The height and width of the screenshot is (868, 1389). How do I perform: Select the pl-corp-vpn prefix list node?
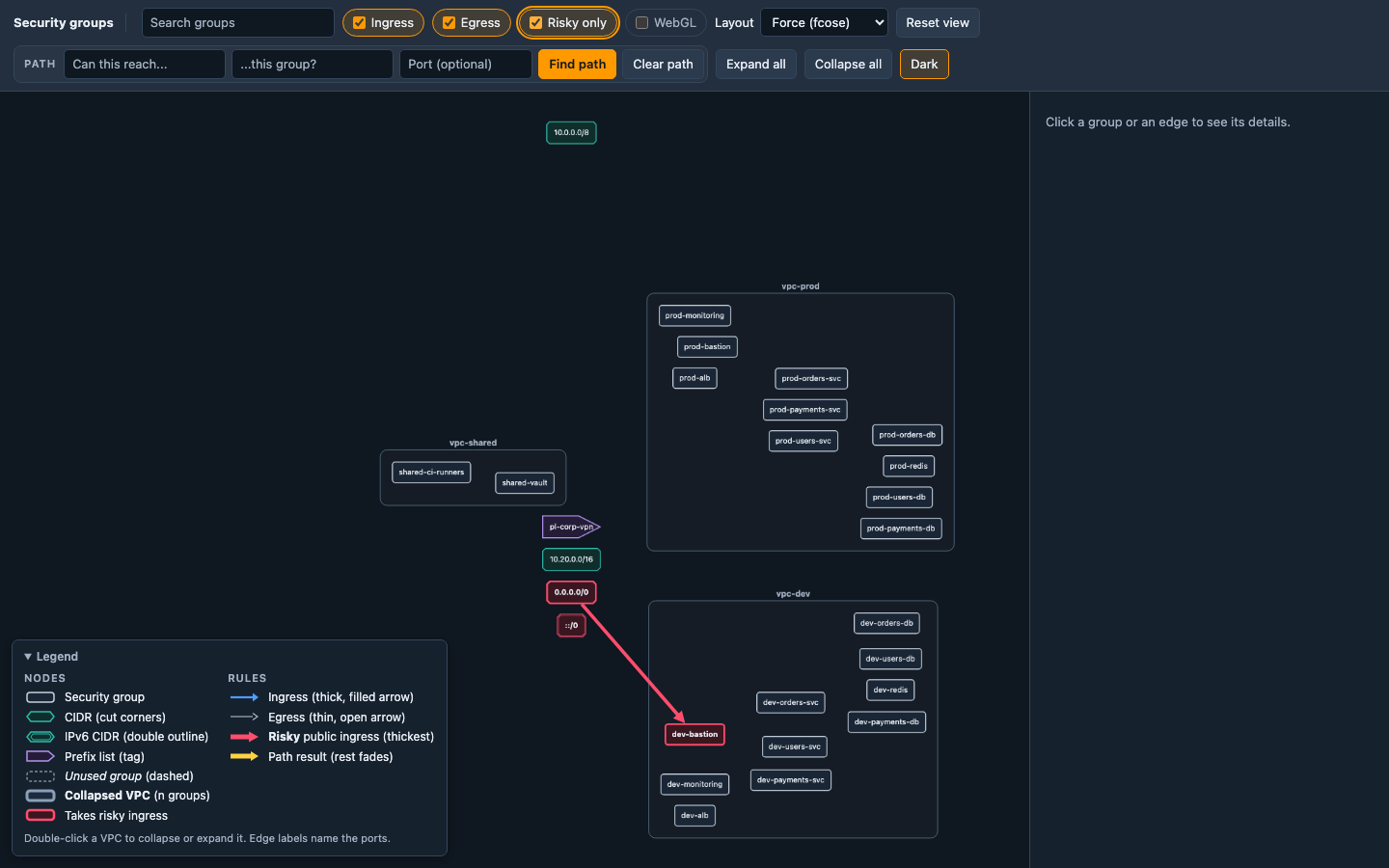tap(571, 527)
